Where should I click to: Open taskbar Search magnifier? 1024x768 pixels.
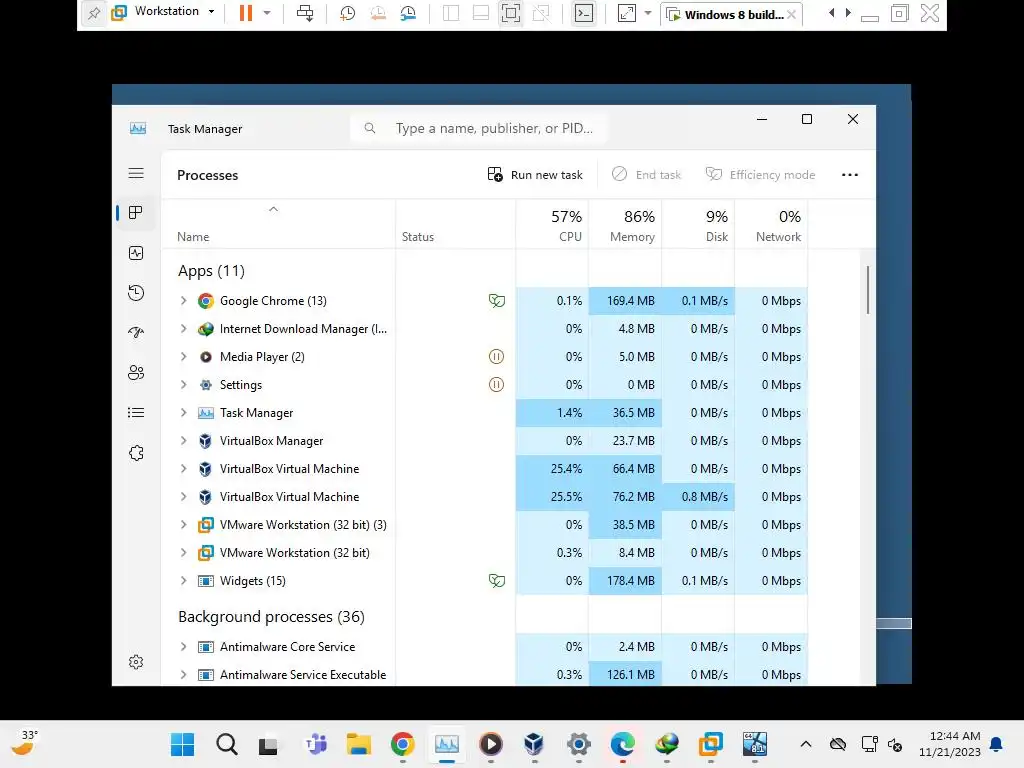pos(227,744)
